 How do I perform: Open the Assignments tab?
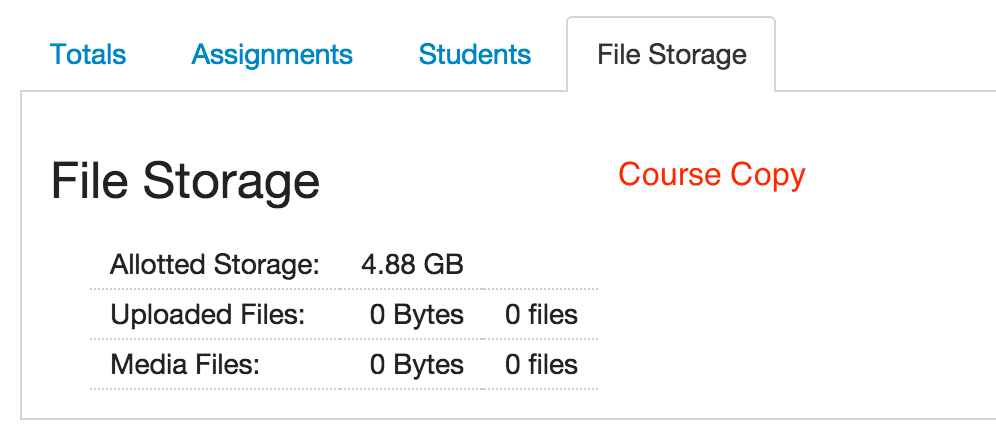pos(272,54)
